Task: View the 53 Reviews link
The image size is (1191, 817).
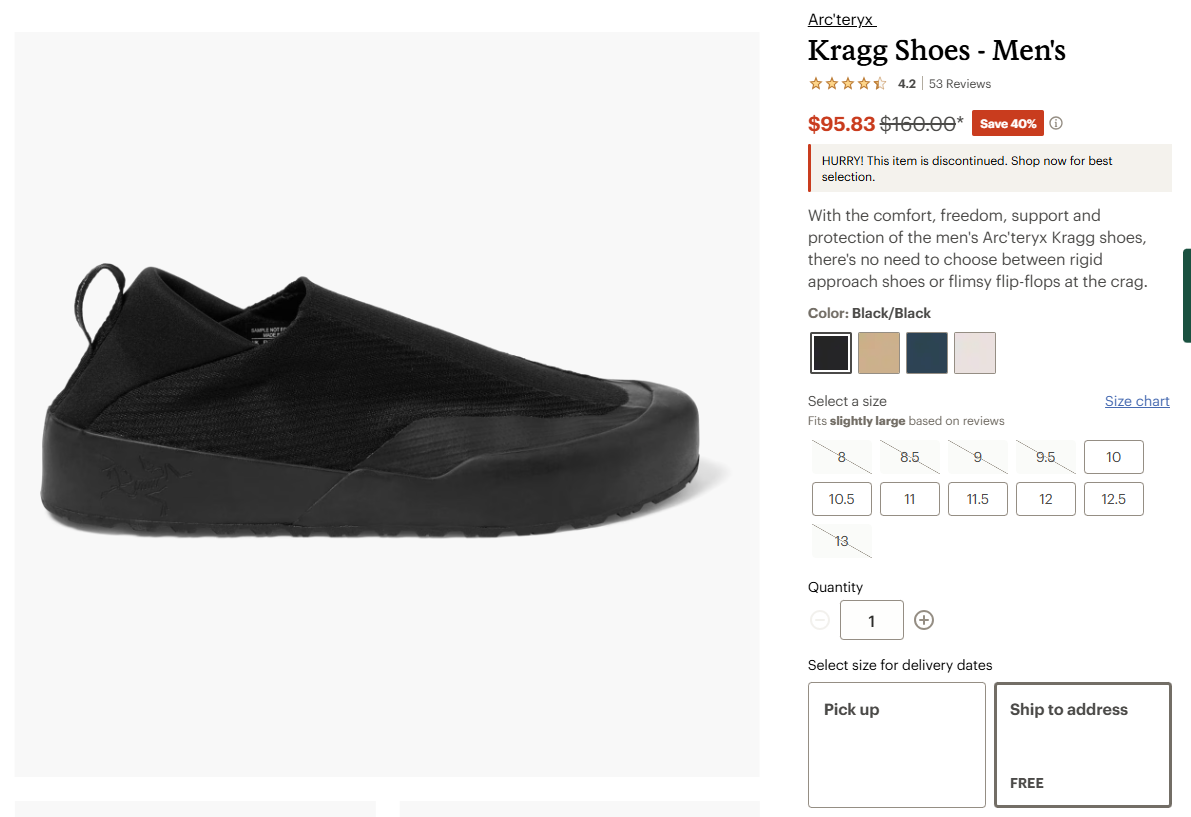Action: click(960, 84)
